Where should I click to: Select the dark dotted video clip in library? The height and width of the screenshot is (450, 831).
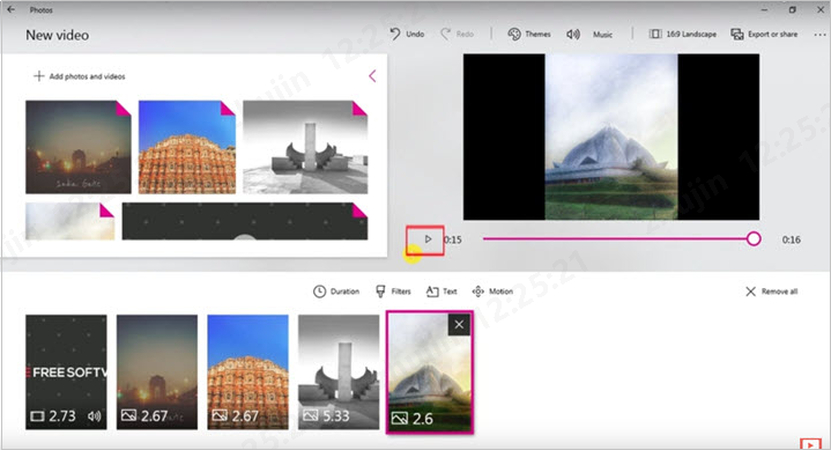click(245, 221)
